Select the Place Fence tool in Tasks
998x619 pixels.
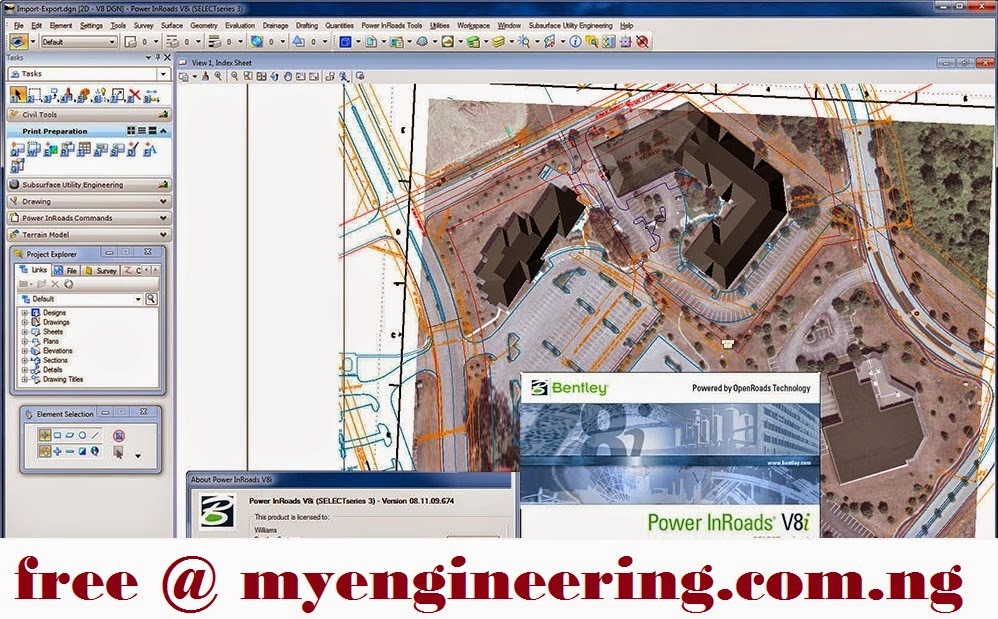point(34,95)
